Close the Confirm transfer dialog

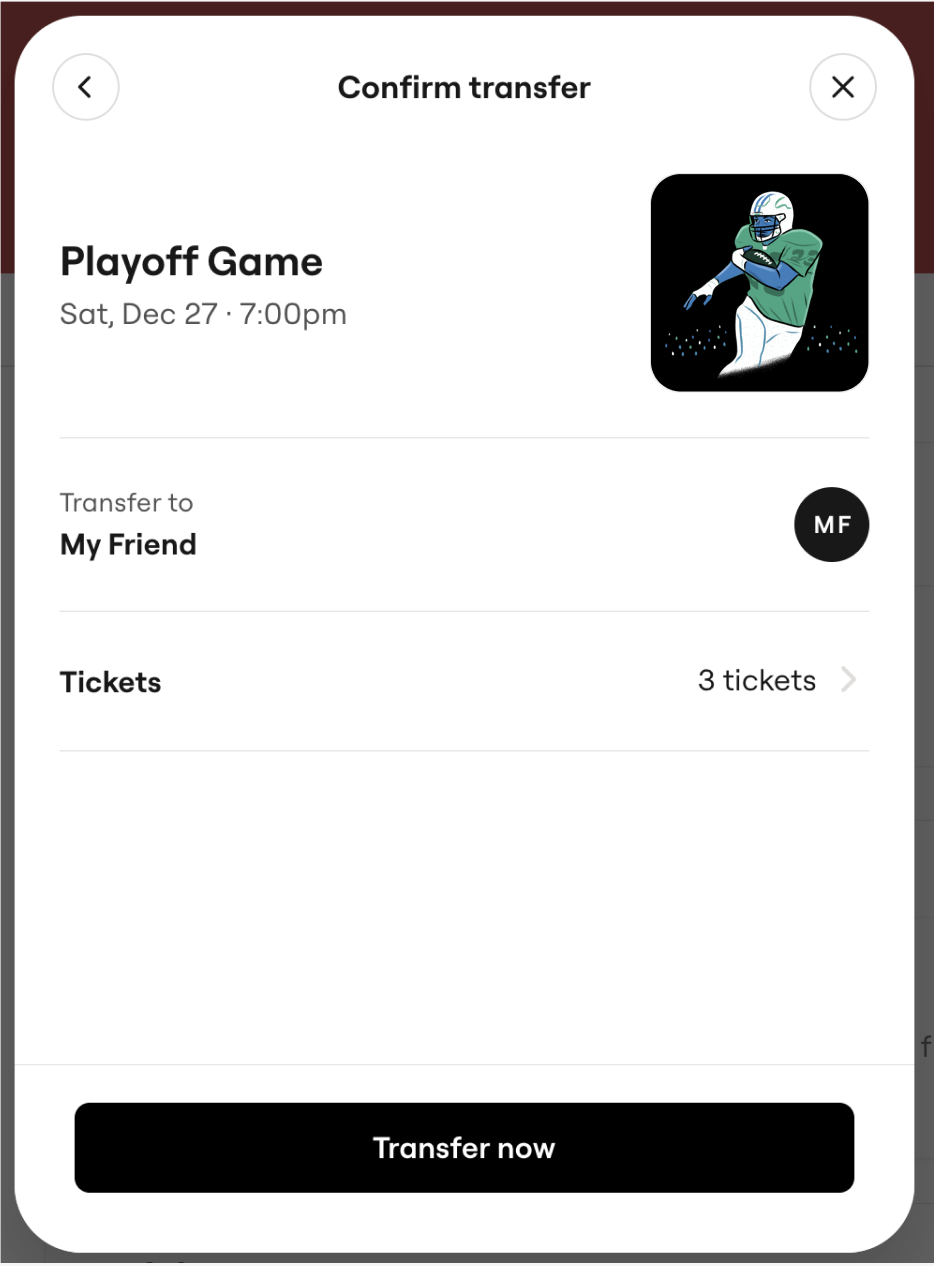coord(842,87)
